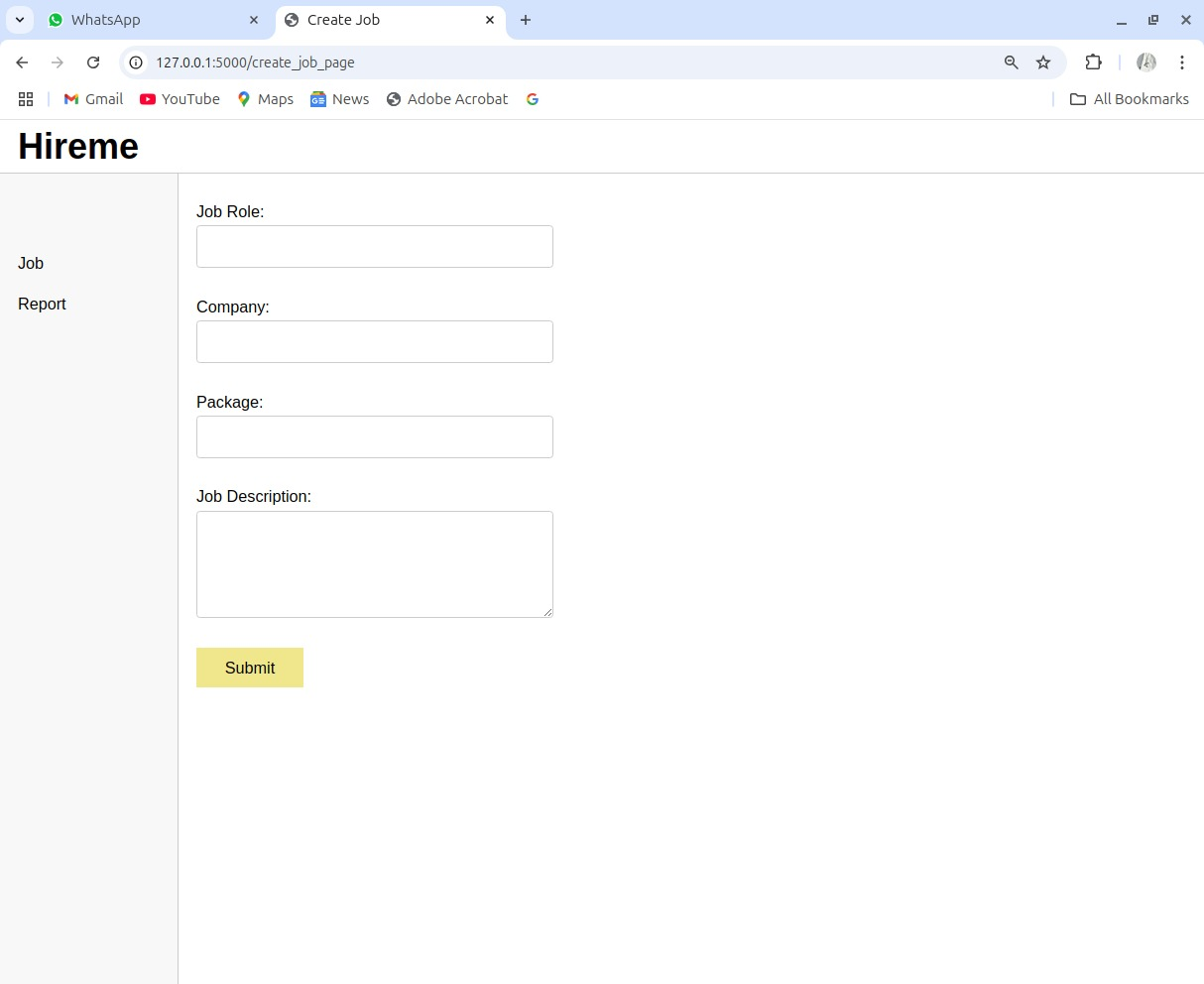
Task: Open the Google G bookmark icon
Action: coord(533,99)
